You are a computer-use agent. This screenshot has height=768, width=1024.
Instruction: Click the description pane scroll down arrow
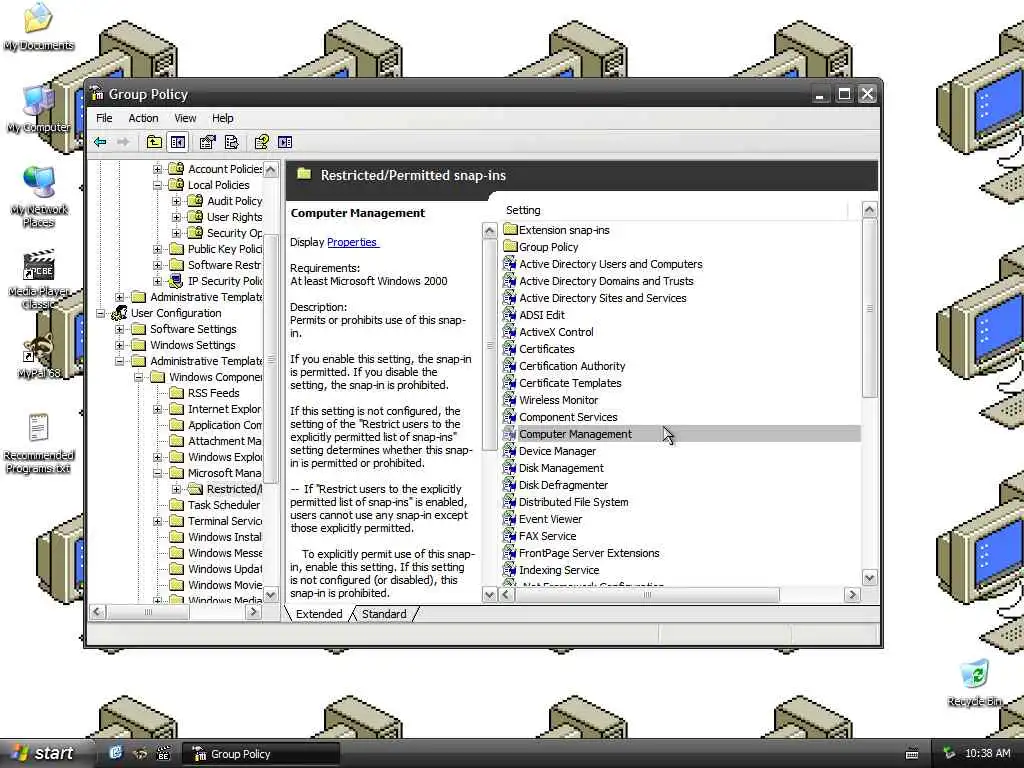[x=489, y=594]
